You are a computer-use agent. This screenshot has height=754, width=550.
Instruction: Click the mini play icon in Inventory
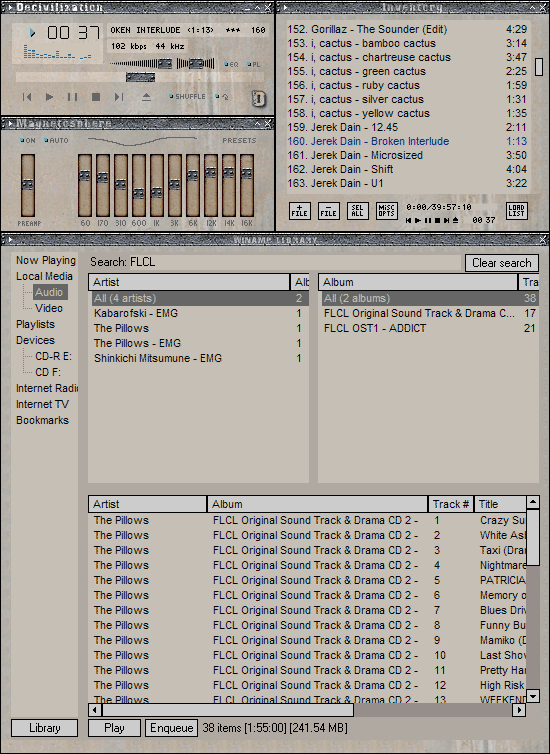coord(418,220)
